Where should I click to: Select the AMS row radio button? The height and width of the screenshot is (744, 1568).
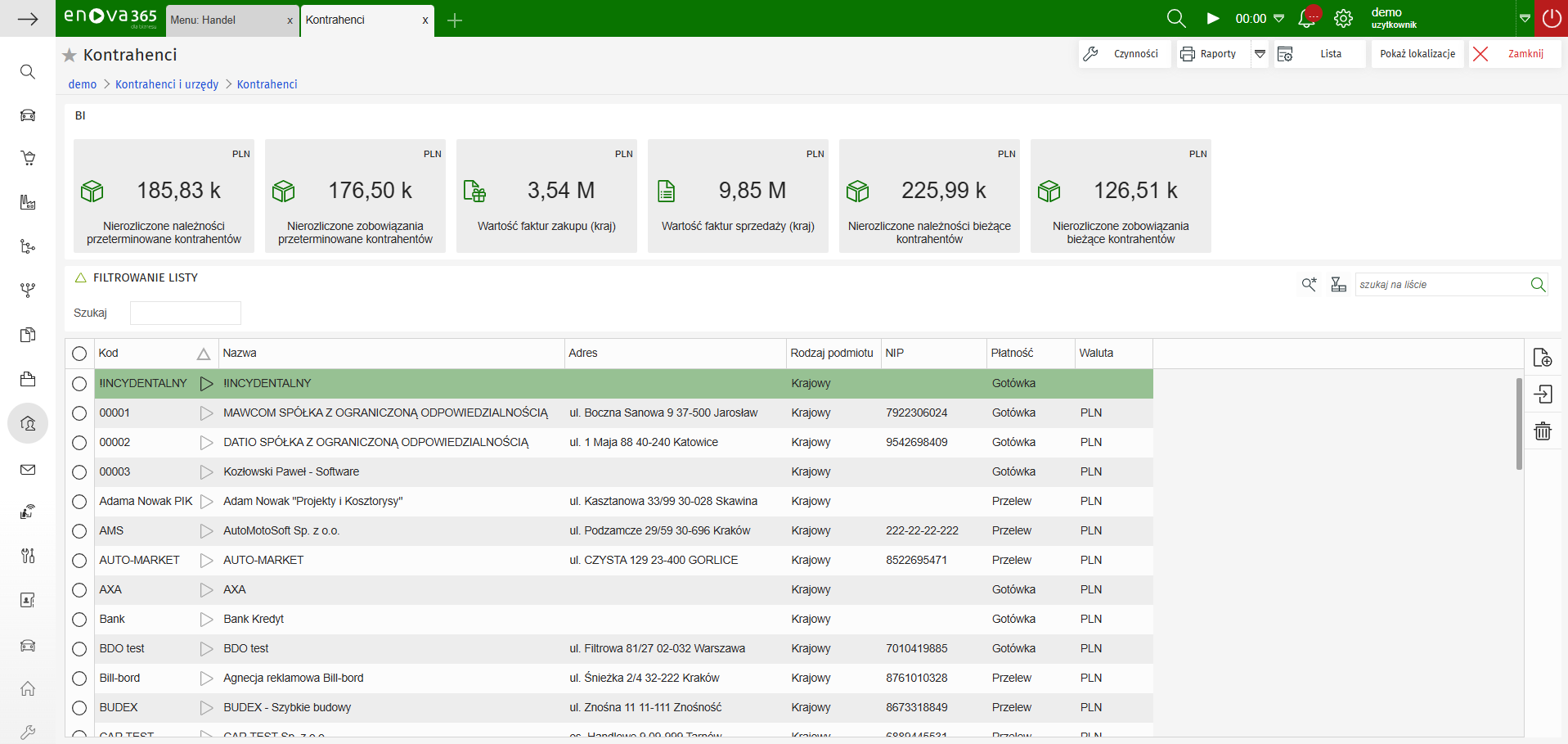(x=79, y=531)
